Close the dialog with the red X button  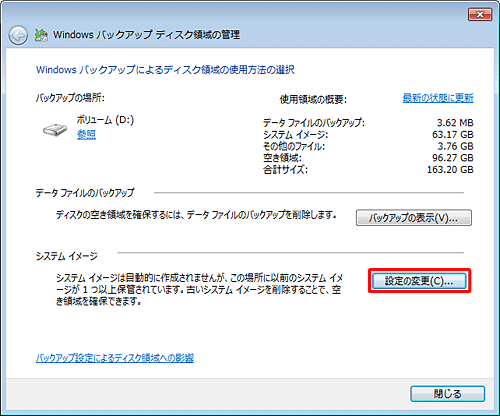(480, 15)
